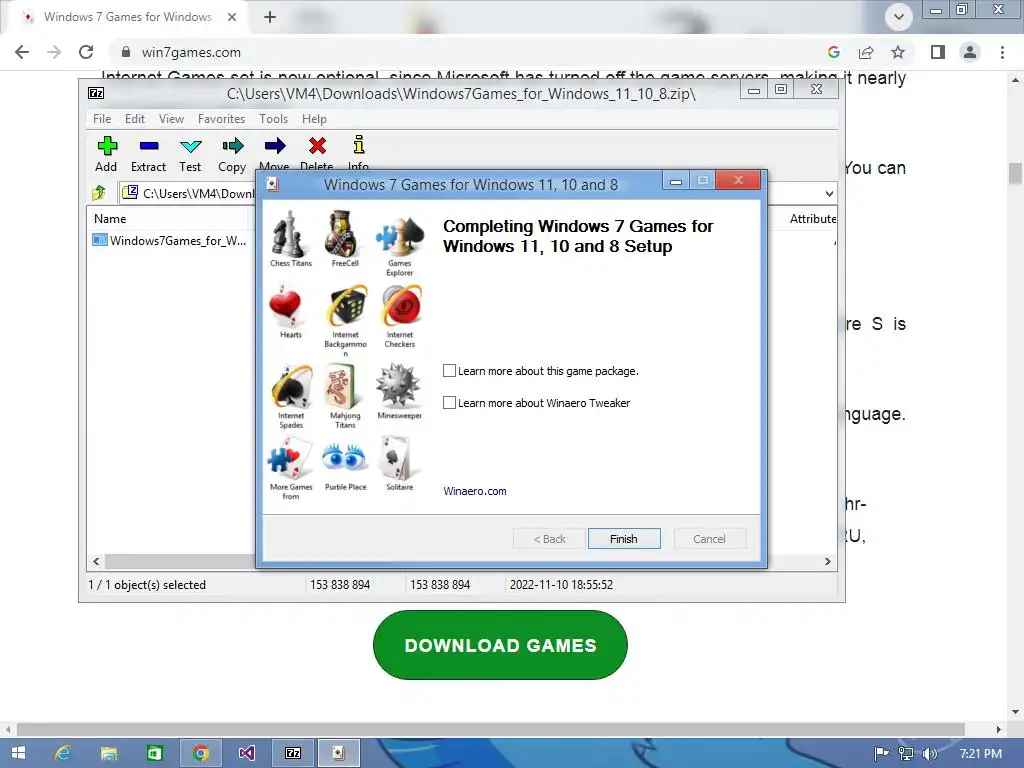Open Chrome's three-dot menu
This screenshot has width=1024, height=768.
click(1002, 52)
